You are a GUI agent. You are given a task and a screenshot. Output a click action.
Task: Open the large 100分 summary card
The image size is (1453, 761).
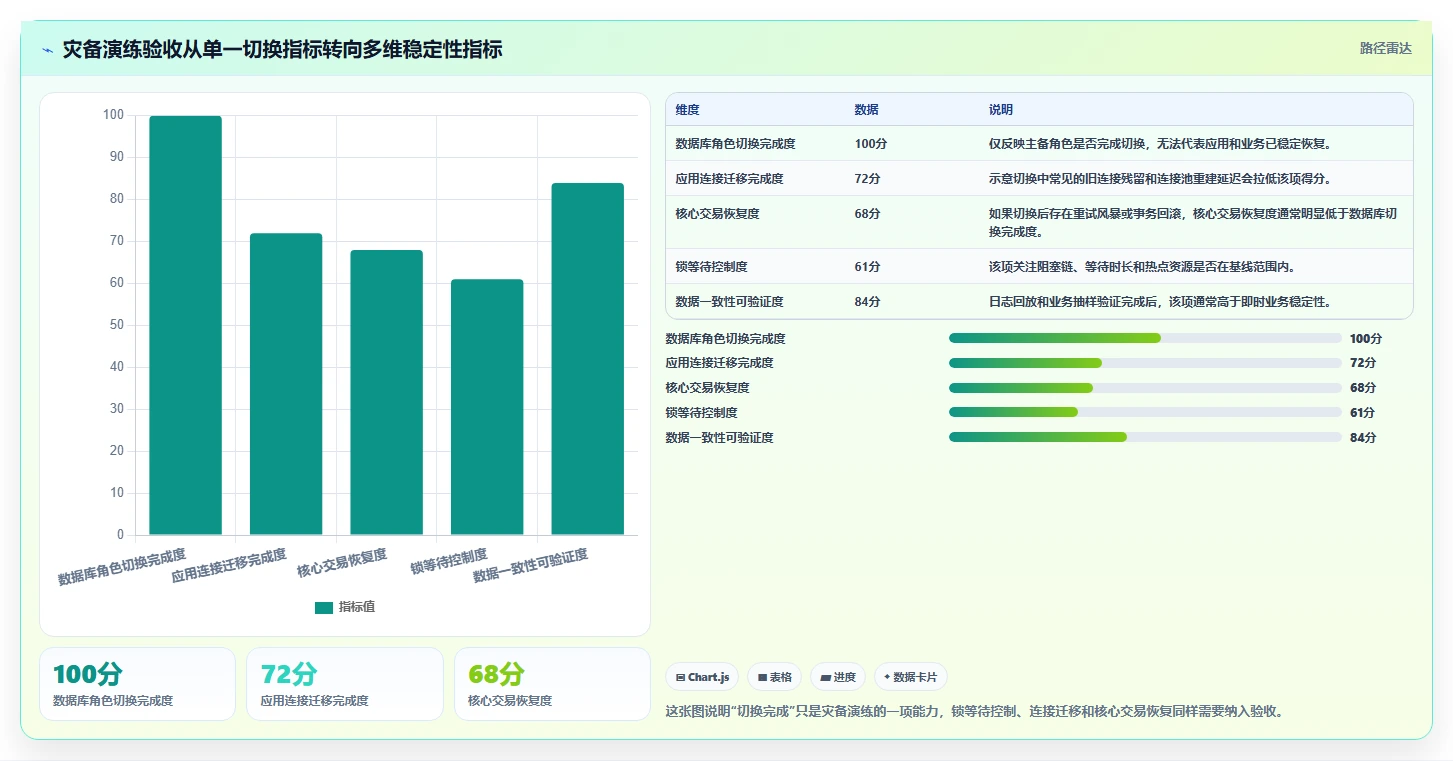[x=138, y=684]
